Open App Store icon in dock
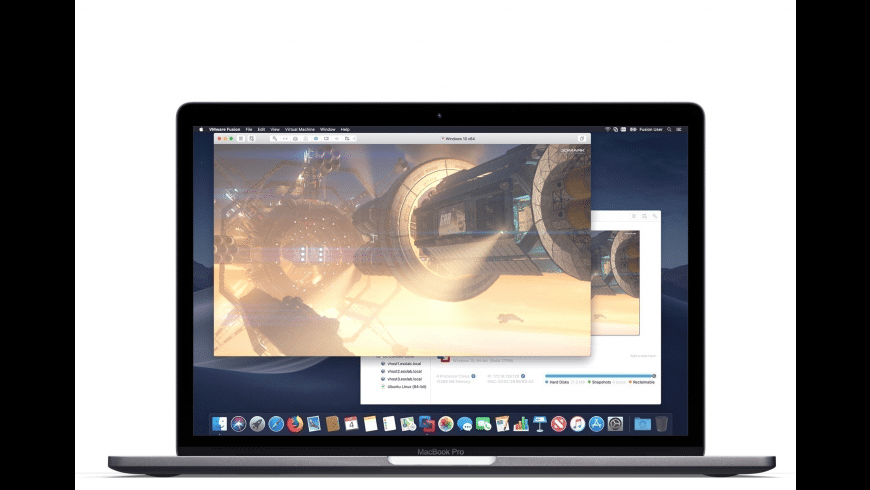The width and height of the screenshot is (870, 490). (x=596, y=424)
